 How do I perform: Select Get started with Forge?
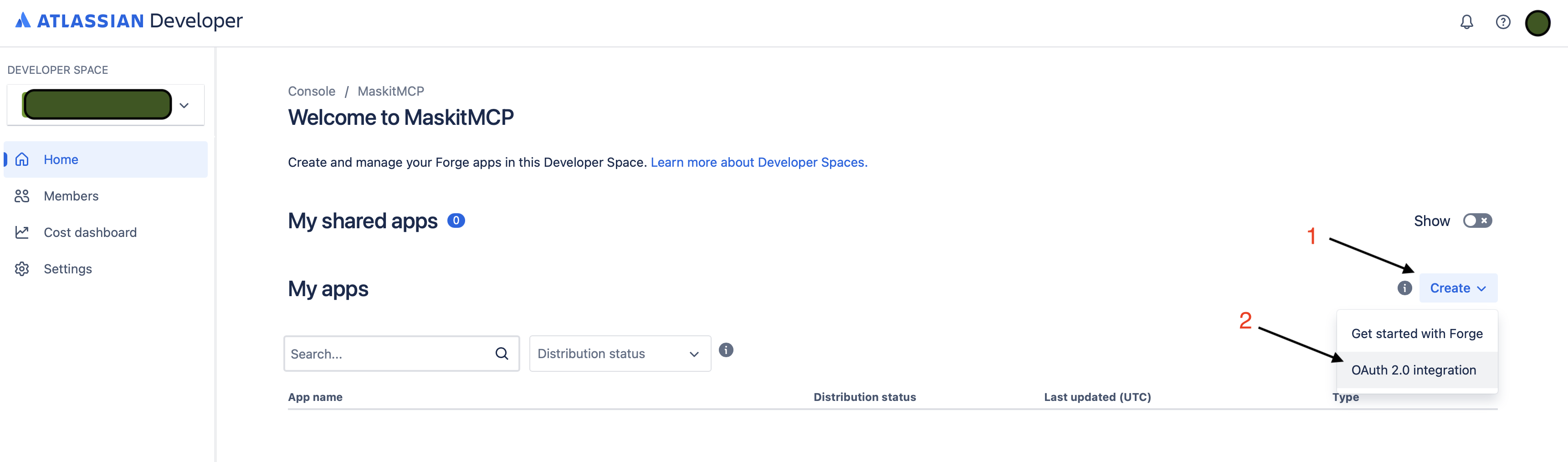point(1416,334)
